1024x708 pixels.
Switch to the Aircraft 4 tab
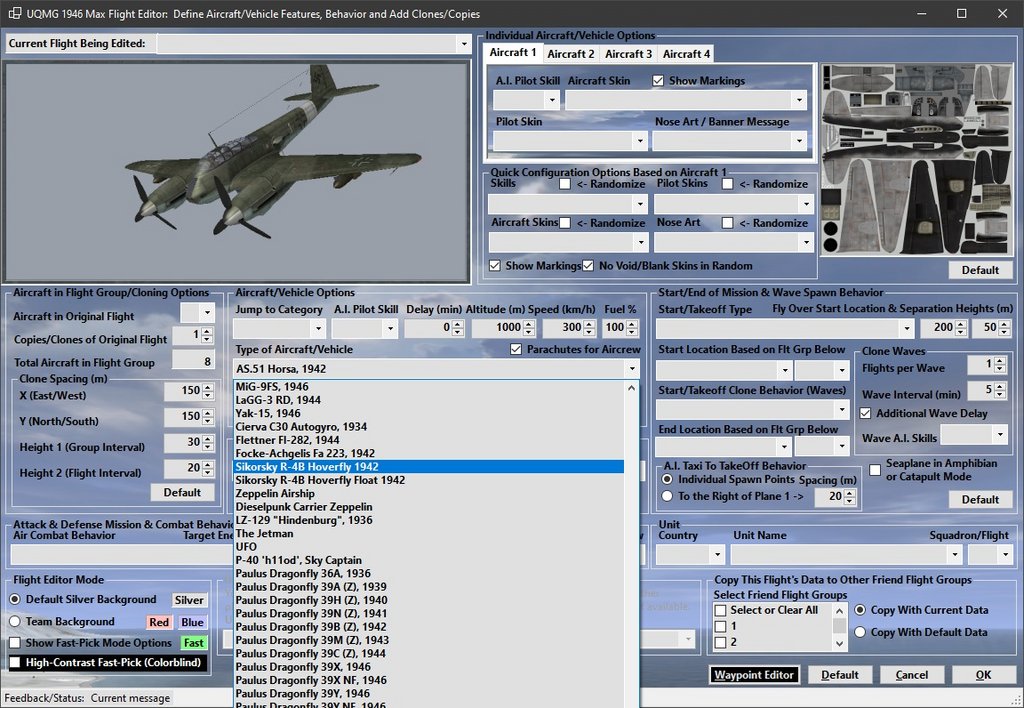pyautogui.click(x=686, y=54)
